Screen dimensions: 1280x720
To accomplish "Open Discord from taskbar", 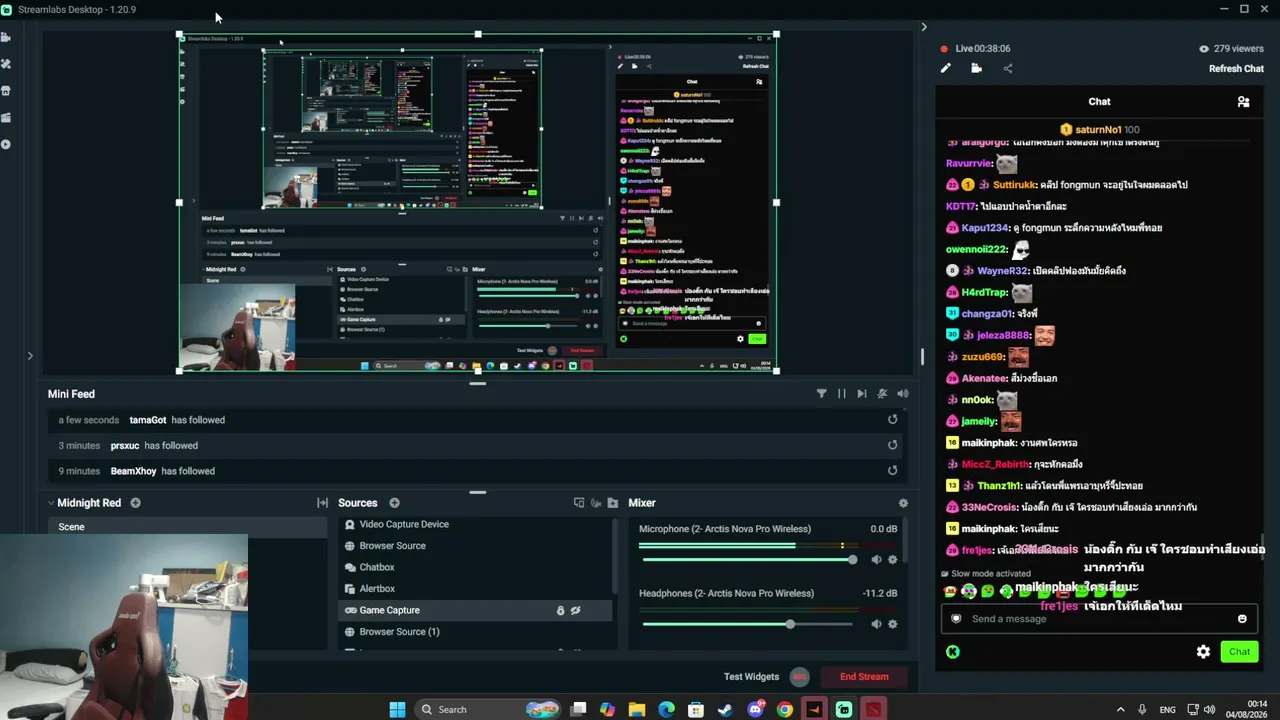I will point(755,709).
